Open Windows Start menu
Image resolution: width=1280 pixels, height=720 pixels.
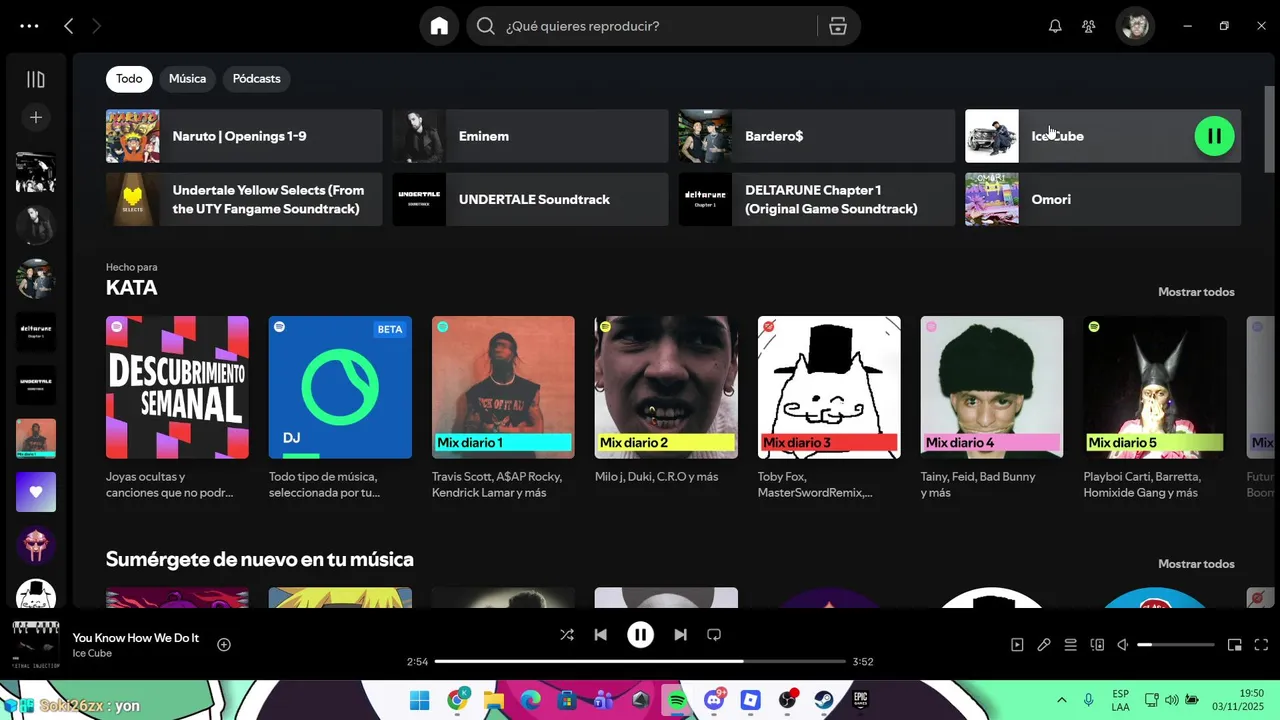419,700
